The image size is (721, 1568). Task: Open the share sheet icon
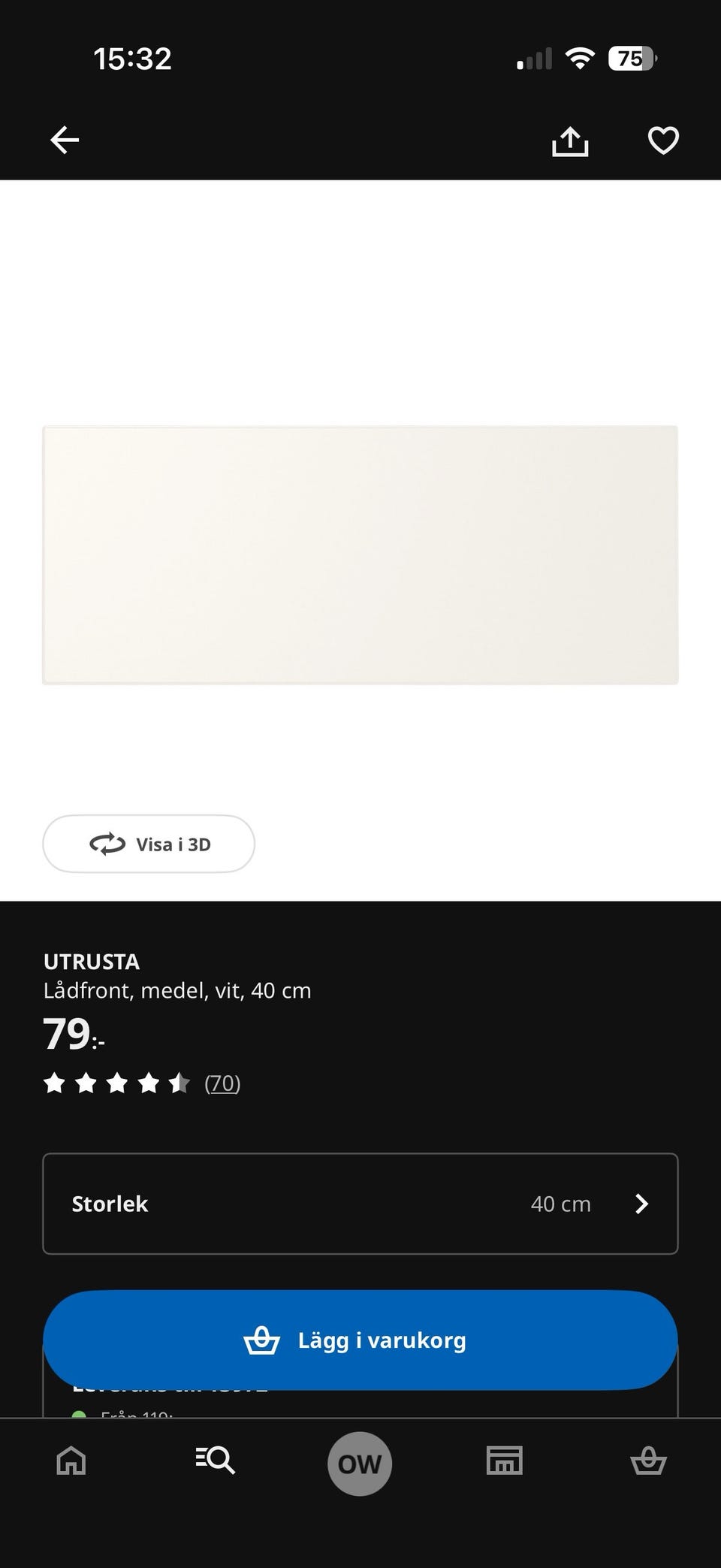570,141
